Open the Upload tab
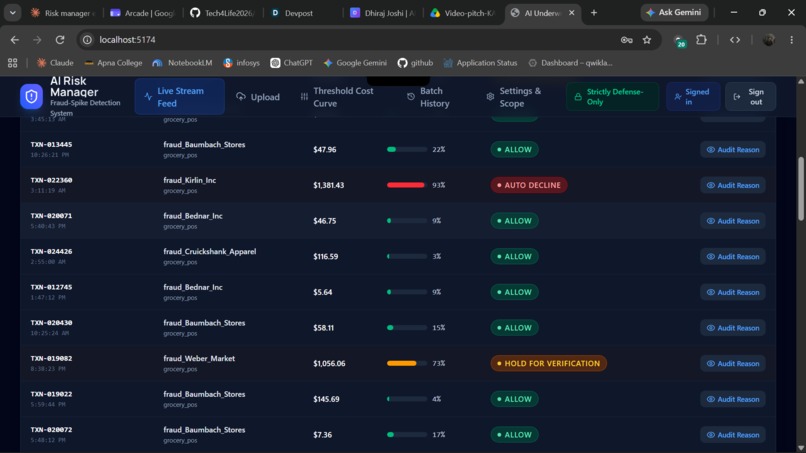Viewport: 806px width, 453px height. tap(258, 97)
